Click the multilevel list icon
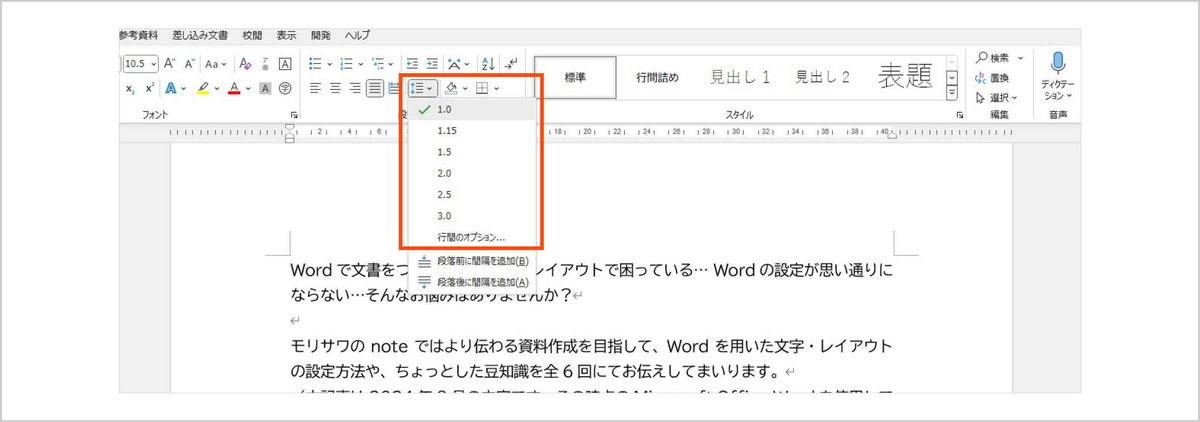Viewport: 1200px width, 422px height. tap(378, 63)
